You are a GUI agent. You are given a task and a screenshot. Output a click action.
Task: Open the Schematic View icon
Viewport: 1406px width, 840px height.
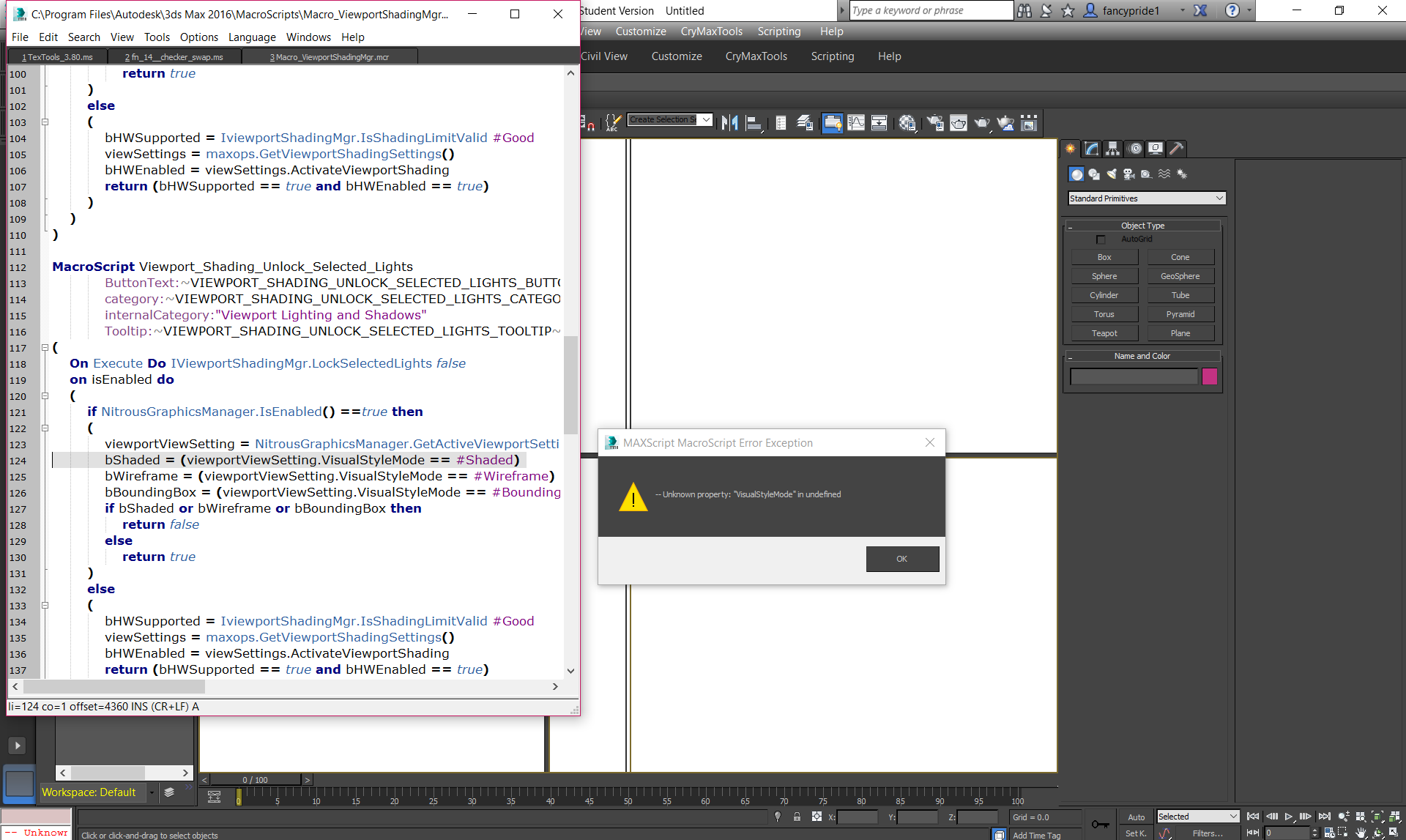[x=879, y=123]
